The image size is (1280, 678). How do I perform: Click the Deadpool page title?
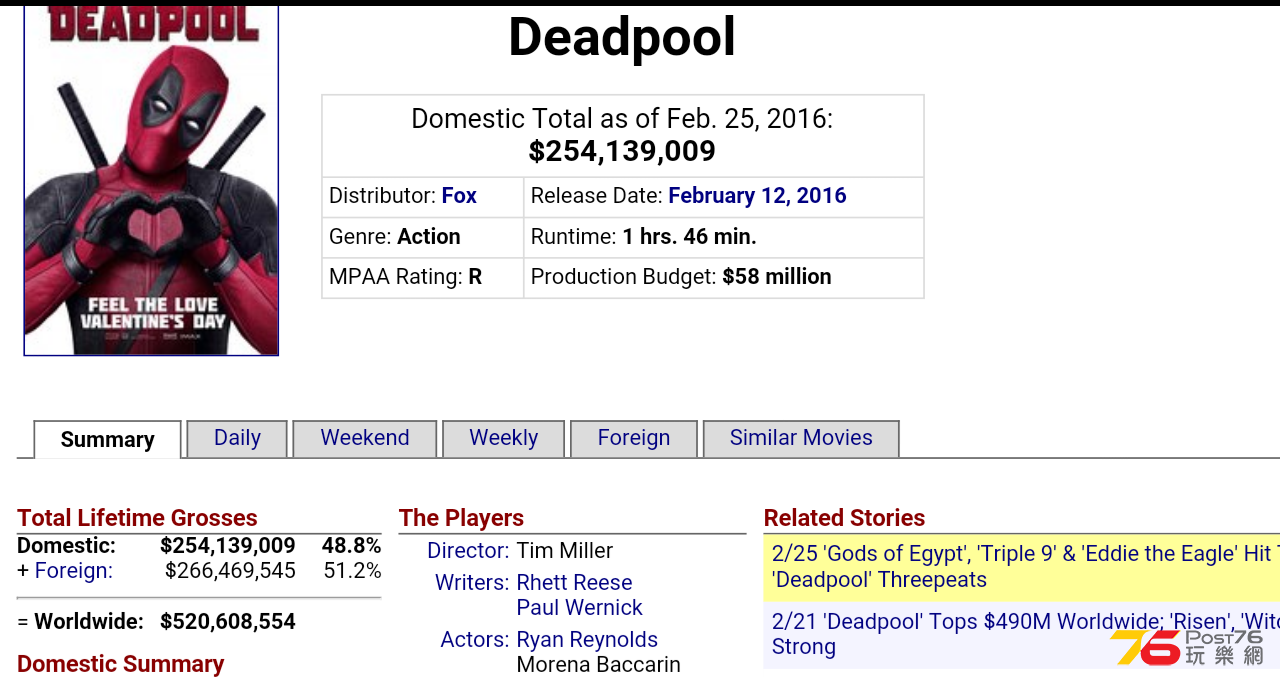click(x=622, y=38)
